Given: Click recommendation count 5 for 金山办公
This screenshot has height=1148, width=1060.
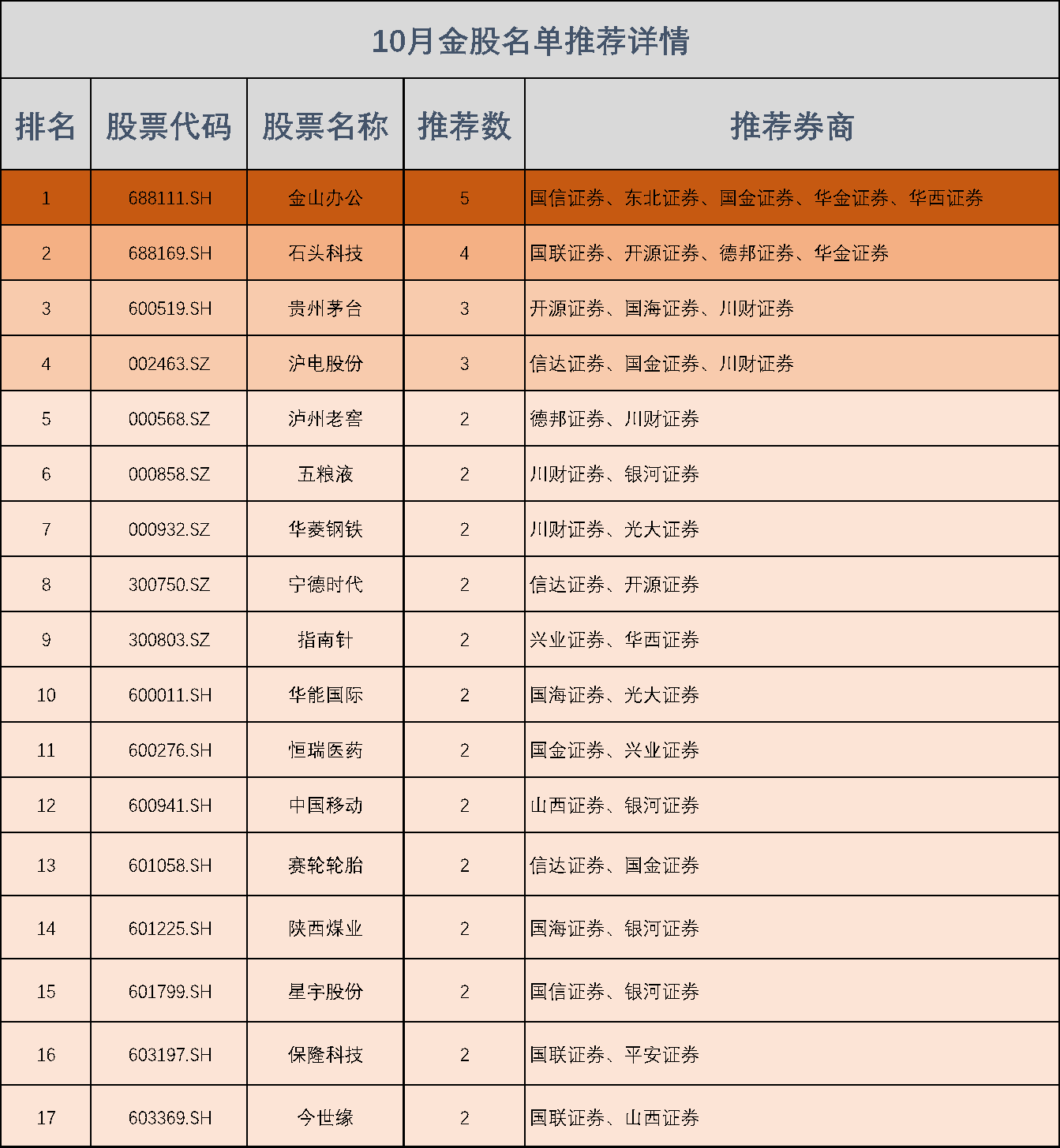Looking at the screenshot, I should tap(464, 198).
